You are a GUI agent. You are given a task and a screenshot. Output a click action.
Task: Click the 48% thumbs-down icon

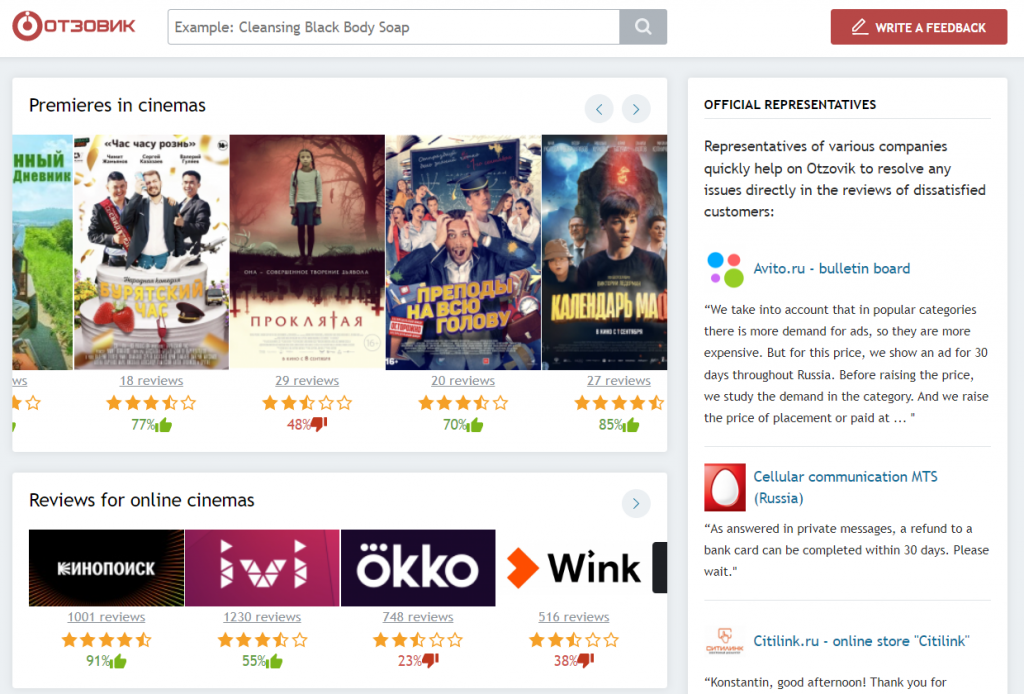pos(319,424)
